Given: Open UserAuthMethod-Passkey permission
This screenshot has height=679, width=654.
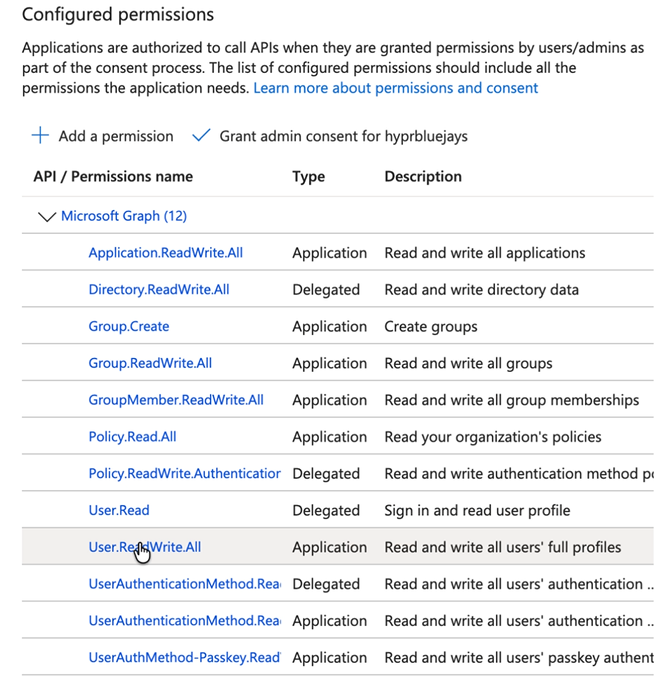Looking at the screenshot, I should pos(184,658).
